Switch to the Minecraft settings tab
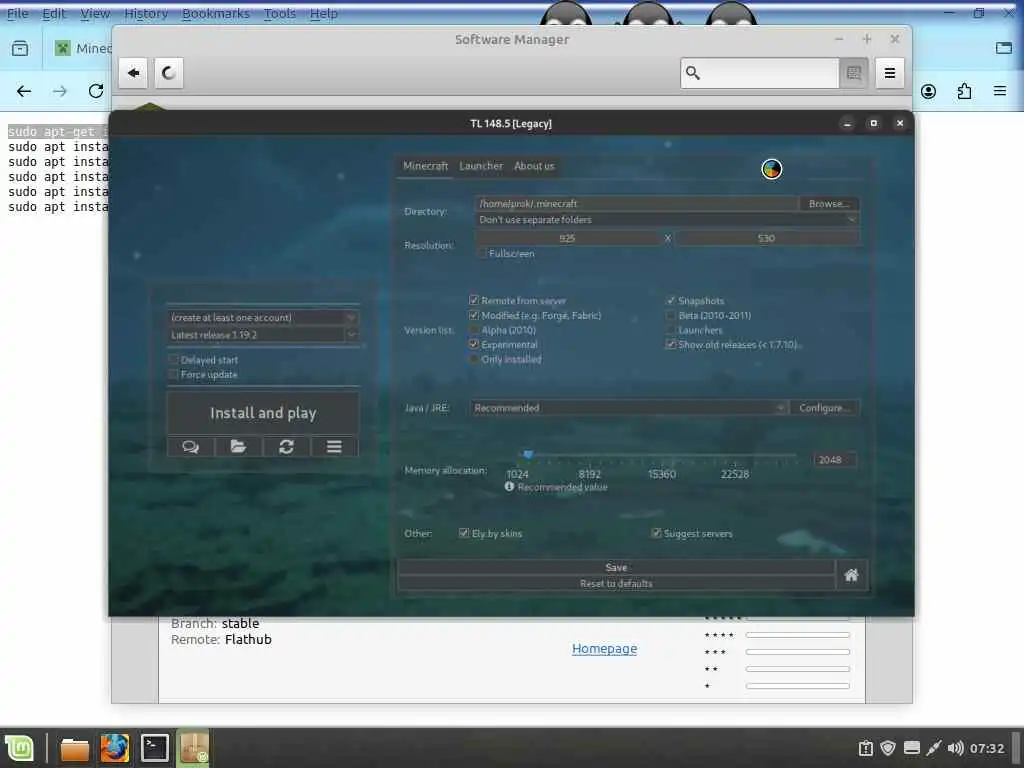This screenshot has width=1024, height=768. tap(426, 166)
